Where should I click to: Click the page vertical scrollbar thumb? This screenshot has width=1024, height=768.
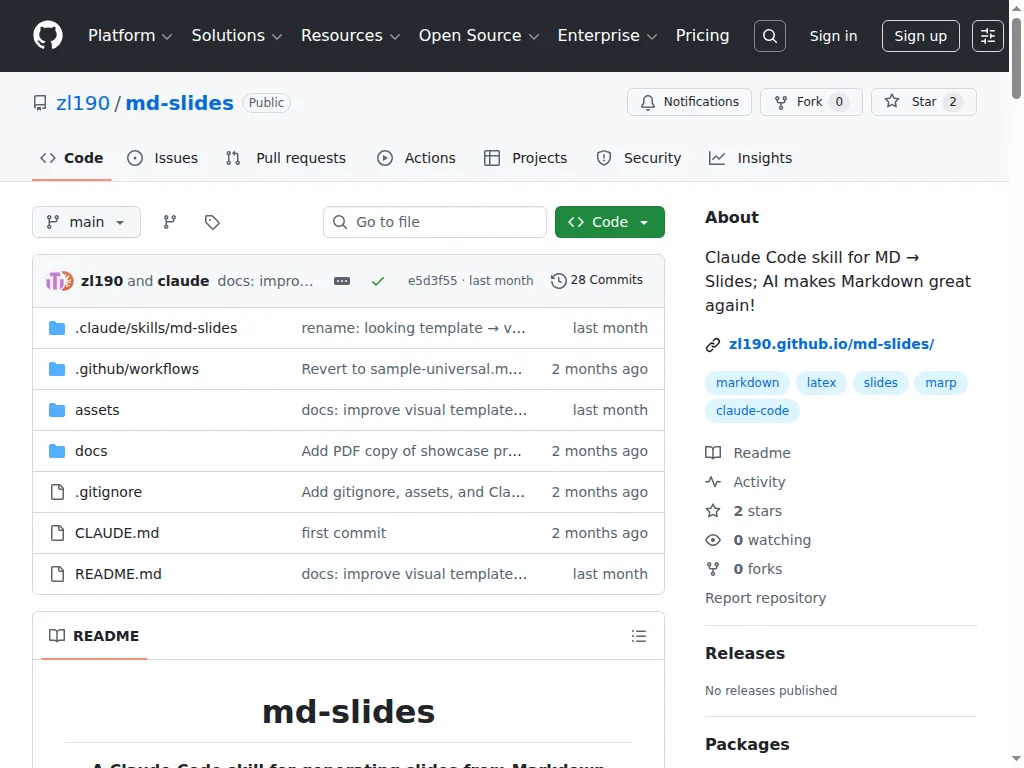click(1016, 59)
